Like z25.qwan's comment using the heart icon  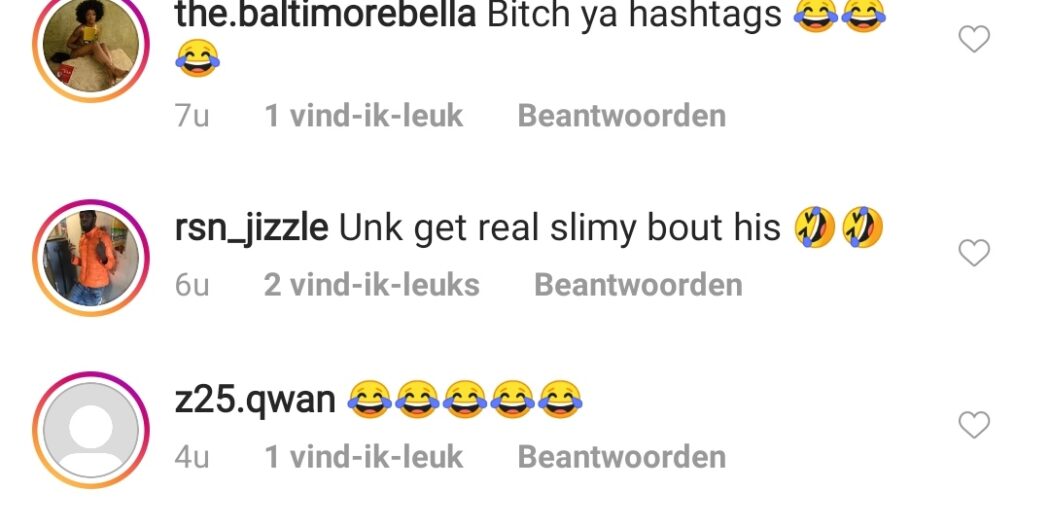[x=974, y=425]
